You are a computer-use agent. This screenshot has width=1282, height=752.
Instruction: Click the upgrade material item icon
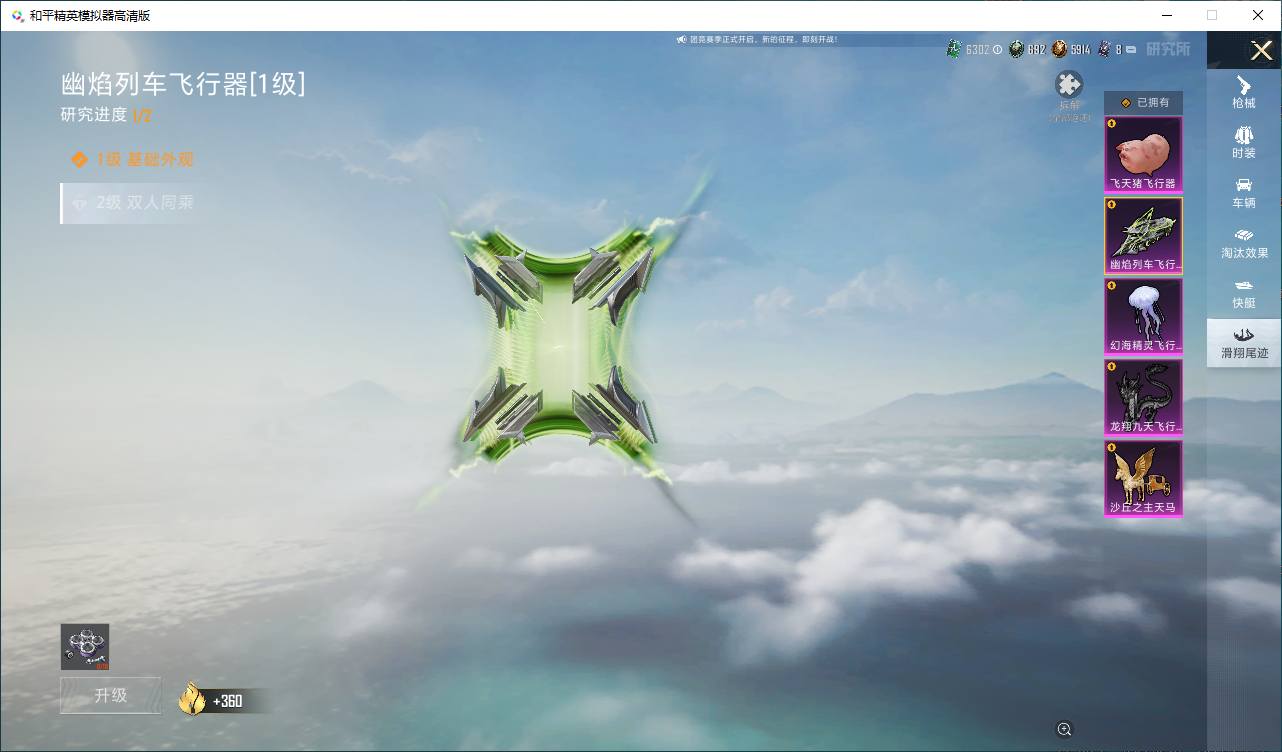85,647
